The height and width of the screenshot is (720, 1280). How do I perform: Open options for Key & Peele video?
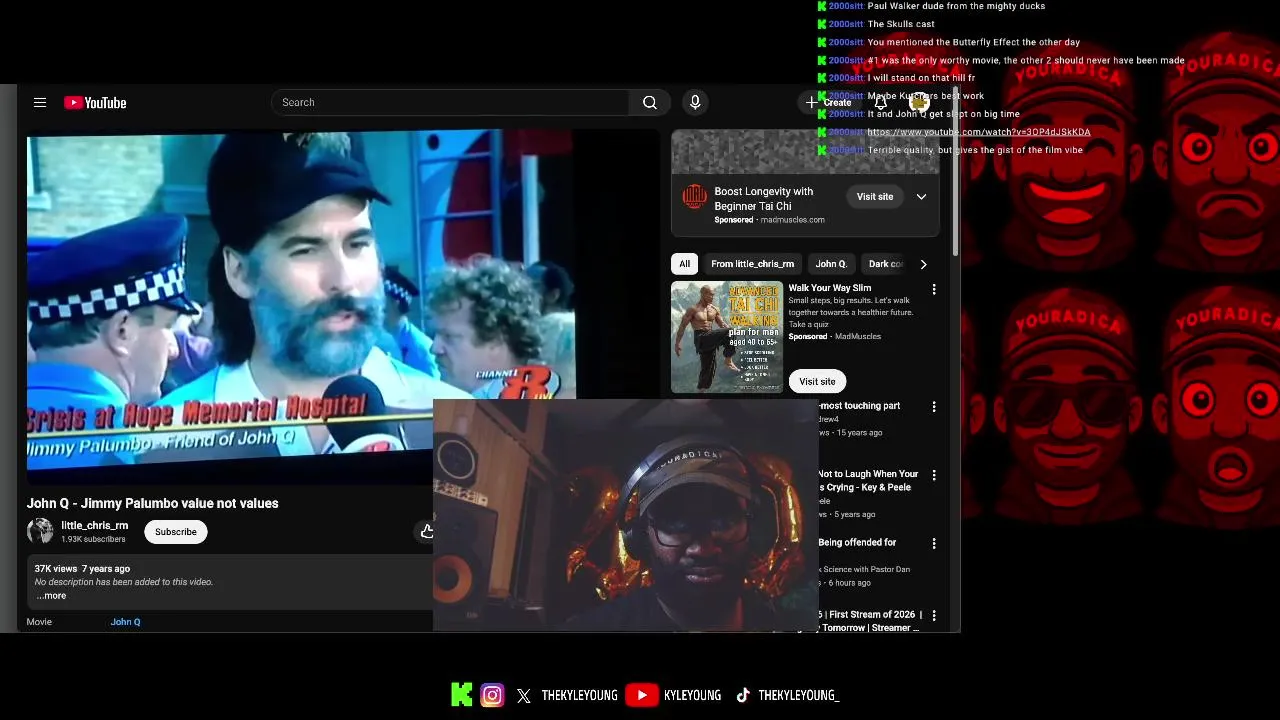(934, 475)
